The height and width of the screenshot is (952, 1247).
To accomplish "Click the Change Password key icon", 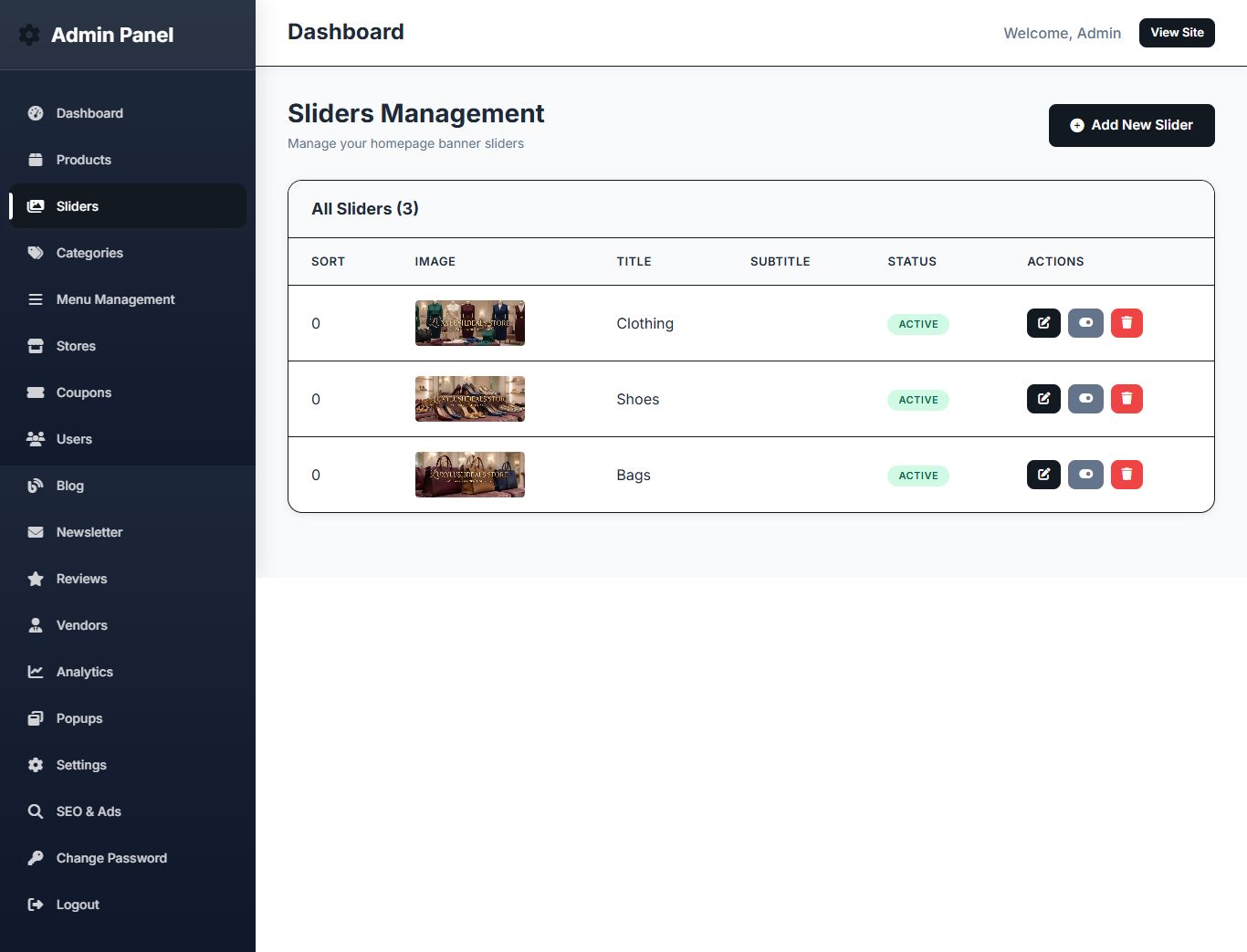I will pos(36,858).
